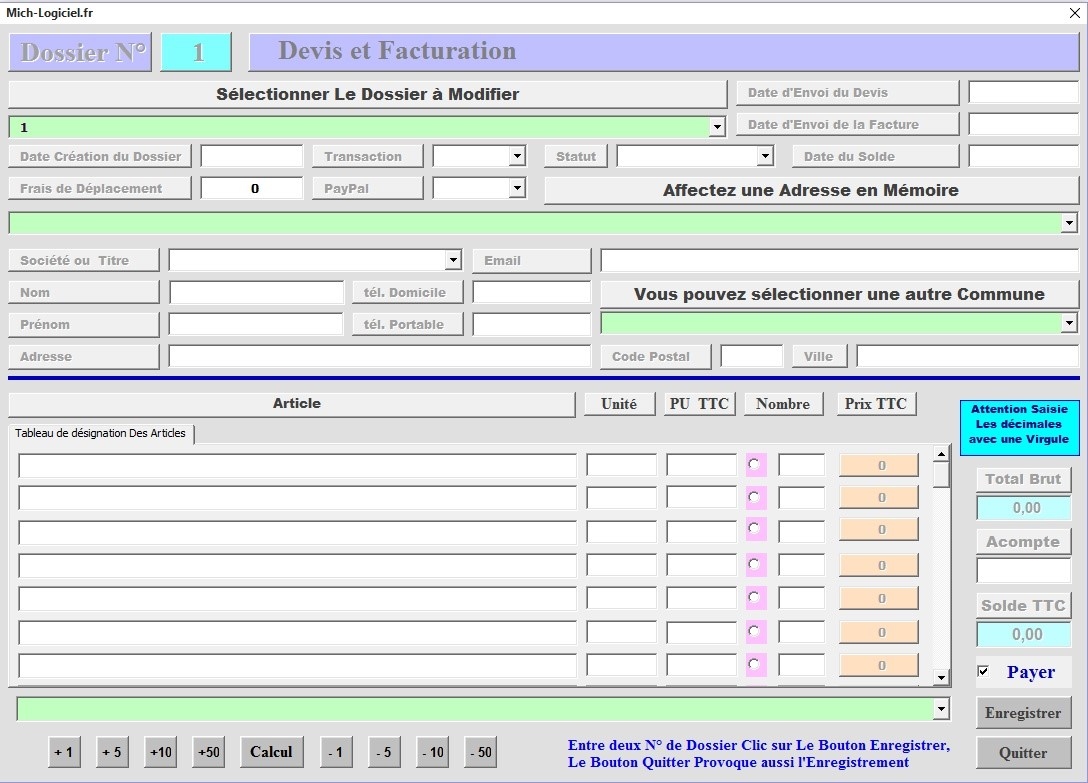The image size is (1088, 783).
Task: Open the PayPal dropdown
Action: (517, 188)
